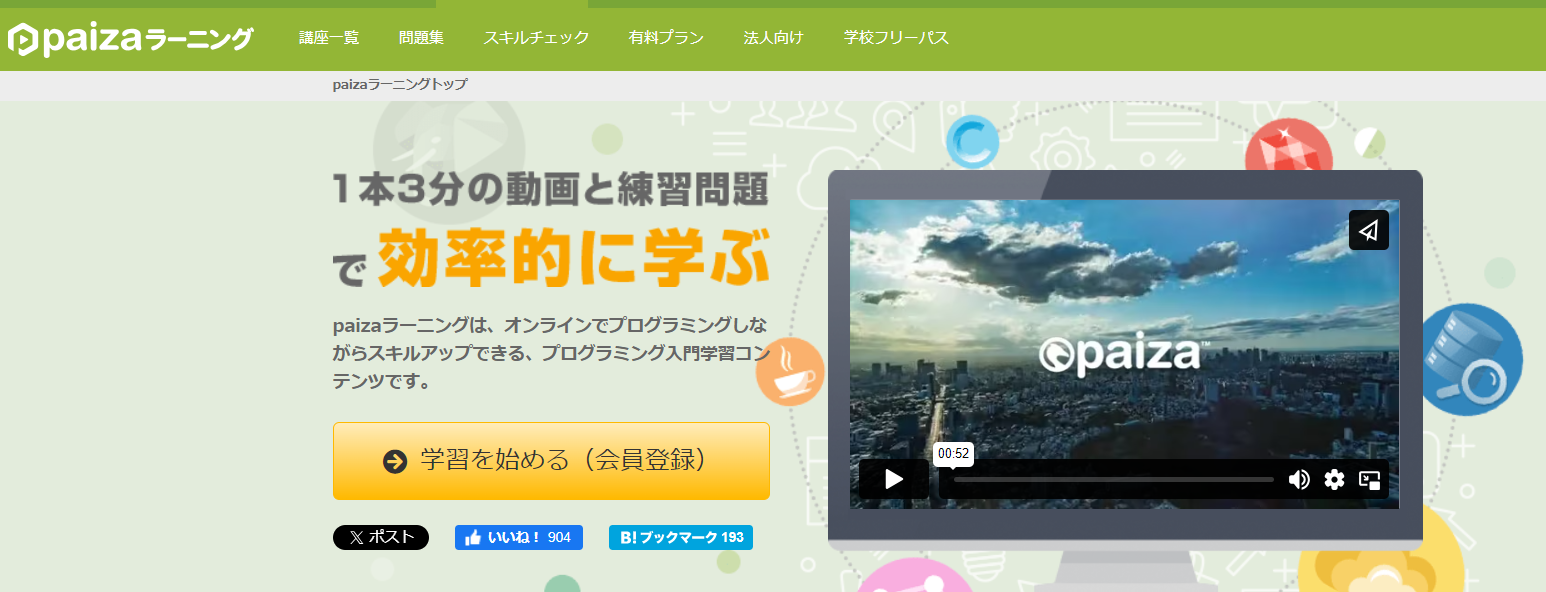Go to スキルチェック in the navigation
Viewport: 1546px width, 592px height.
536,38
